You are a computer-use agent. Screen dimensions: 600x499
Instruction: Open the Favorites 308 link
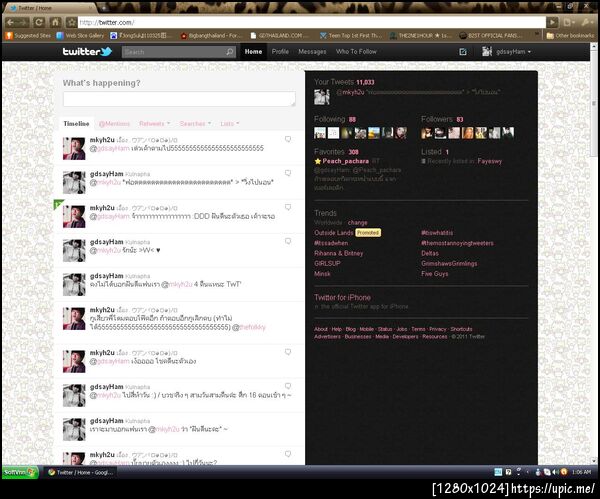[336, 152]
